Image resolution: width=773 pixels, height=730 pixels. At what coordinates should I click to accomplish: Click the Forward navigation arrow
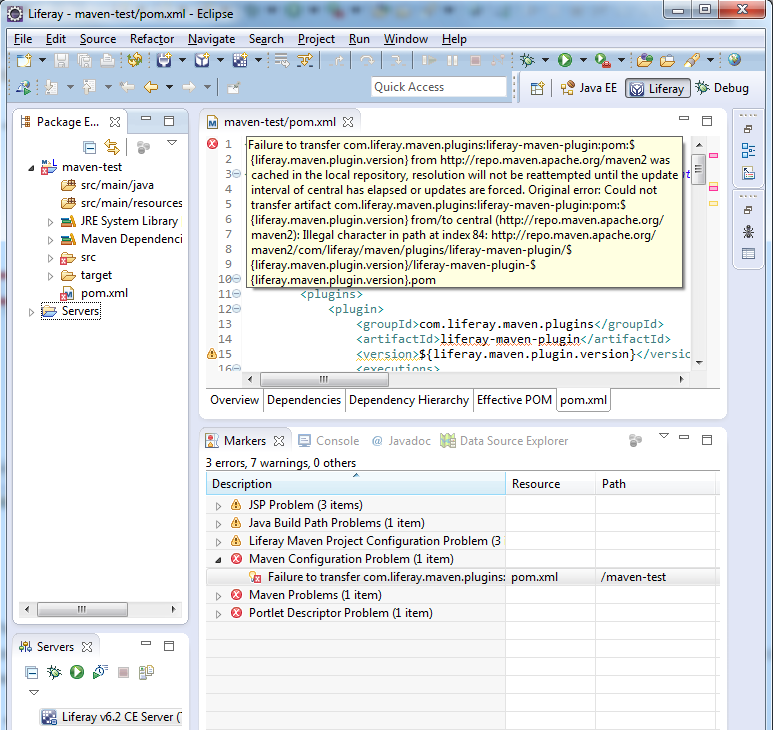(189, 87)
